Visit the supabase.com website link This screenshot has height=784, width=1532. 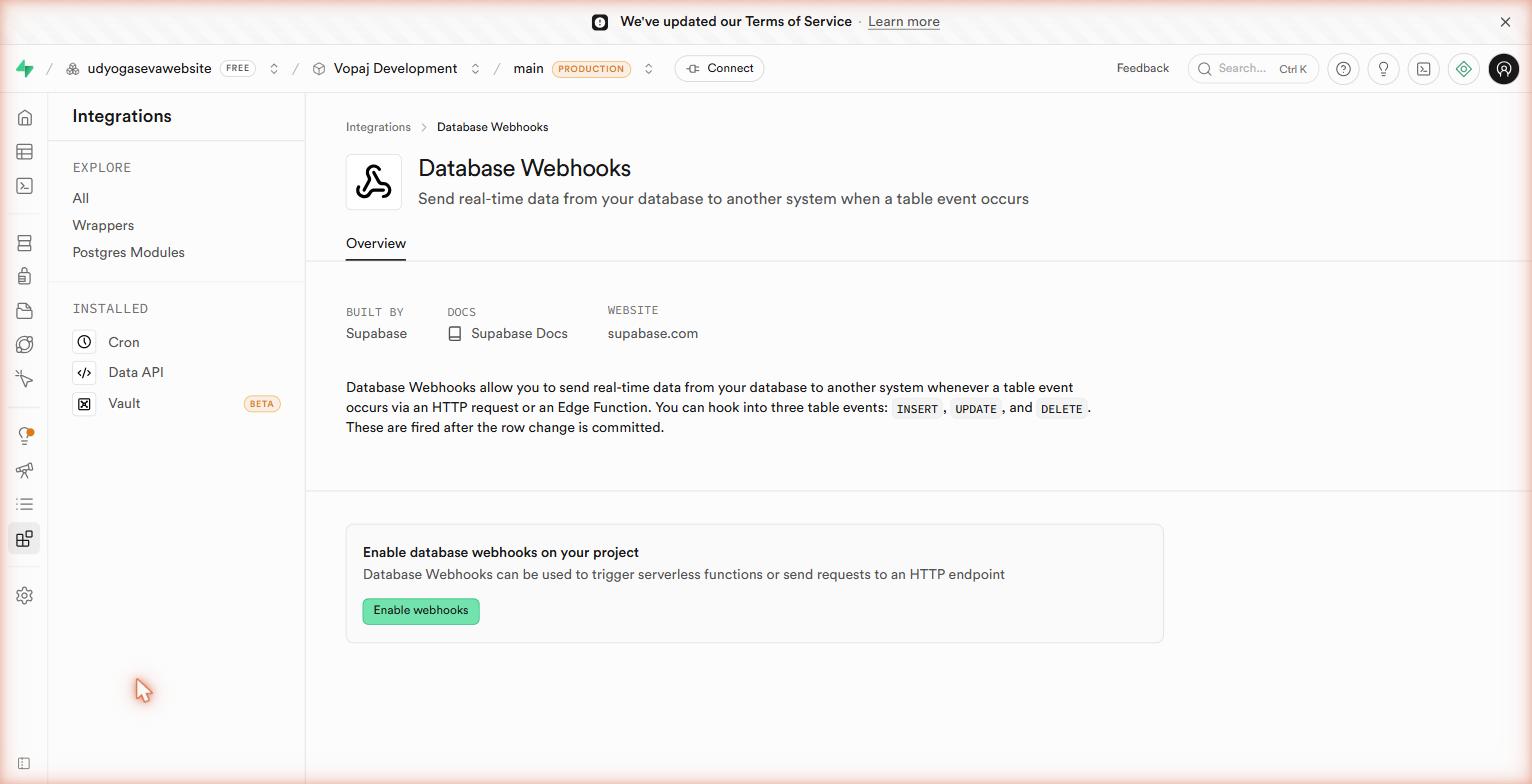click(653, 334)
